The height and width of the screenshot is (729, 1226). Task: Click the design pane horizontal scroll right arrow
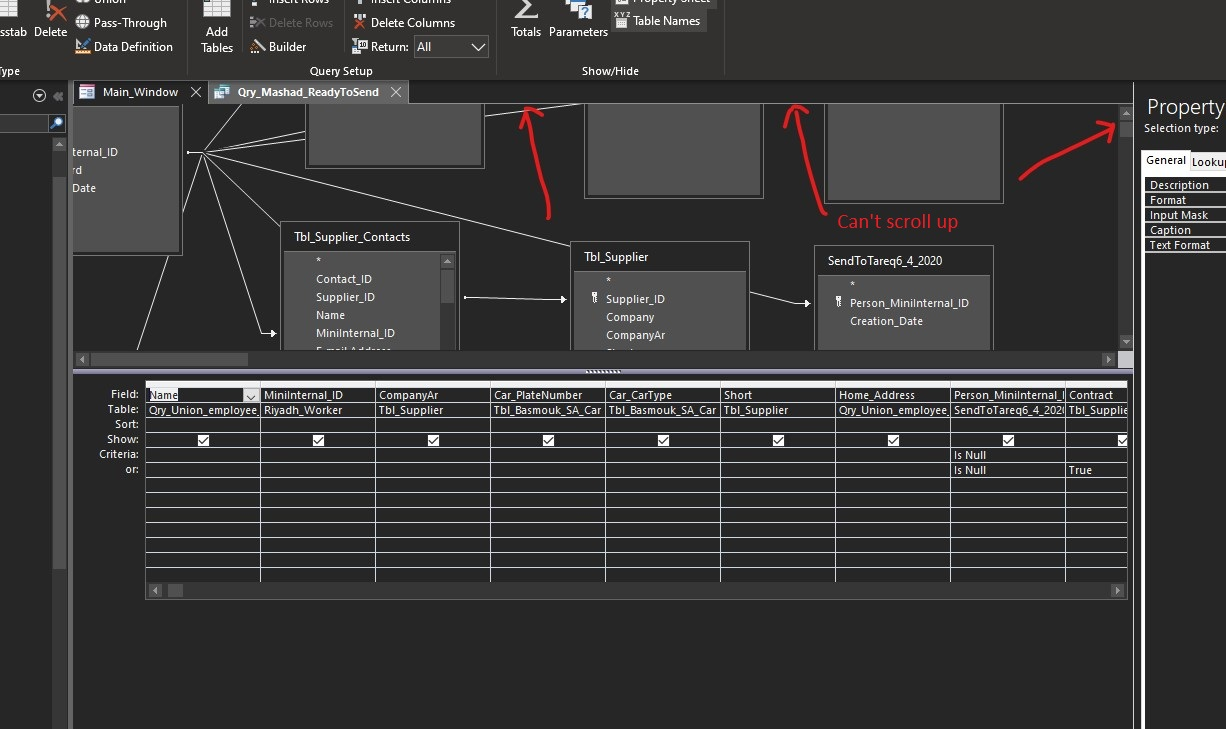pyautogui.click(x=1108, y=359)
